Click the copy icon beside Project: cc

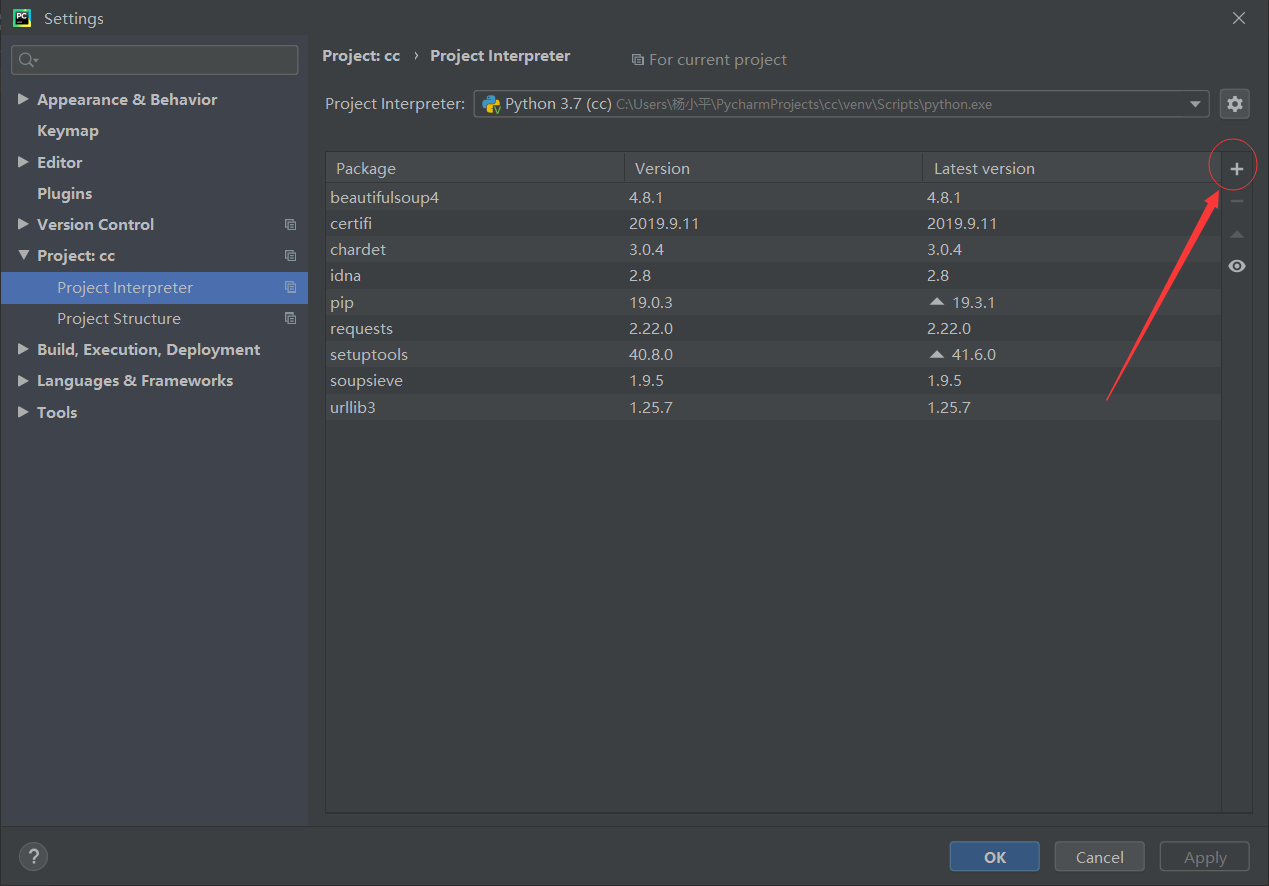290,256
